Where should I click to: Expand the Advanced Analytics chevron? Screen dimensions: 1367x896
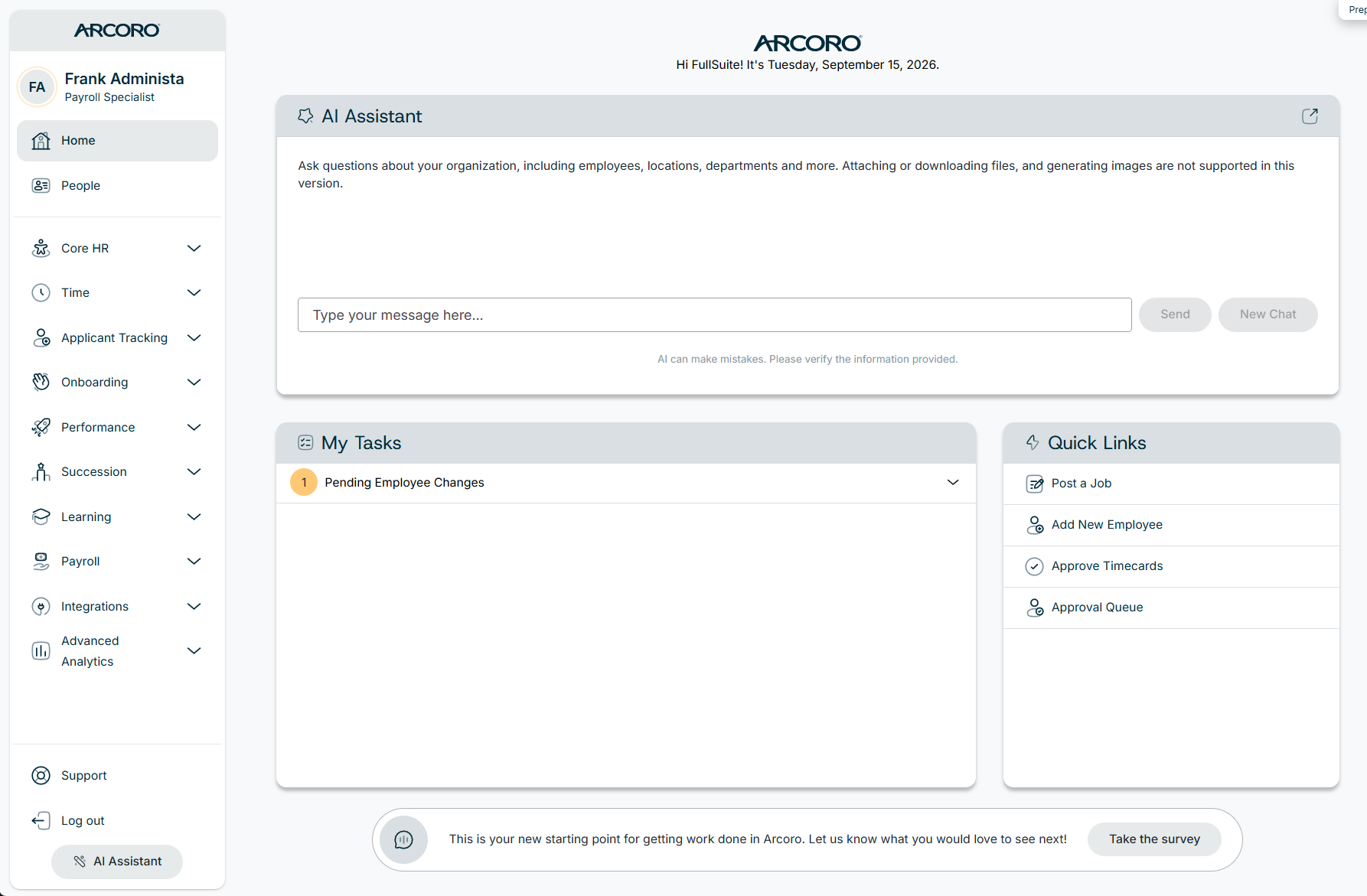pyautogui.click(x=194, y=651)
